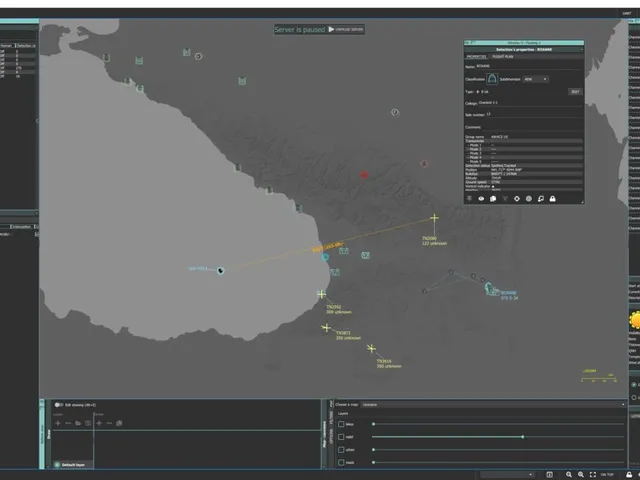Click the round disc icon in properties toolbar
Screen dimensions: 640x480
pos(529,199)
